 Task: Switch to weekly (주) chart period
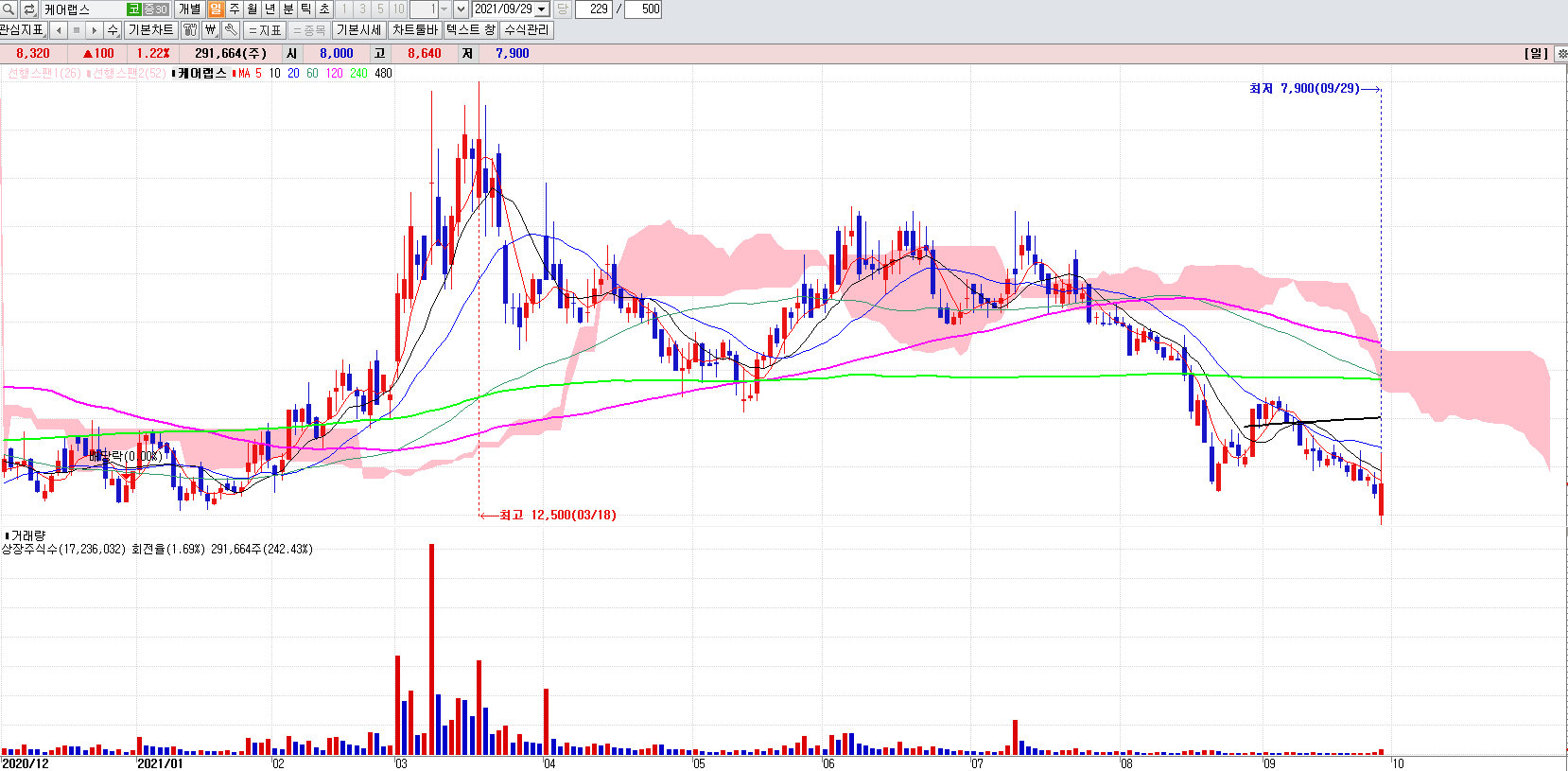(234, 9)
